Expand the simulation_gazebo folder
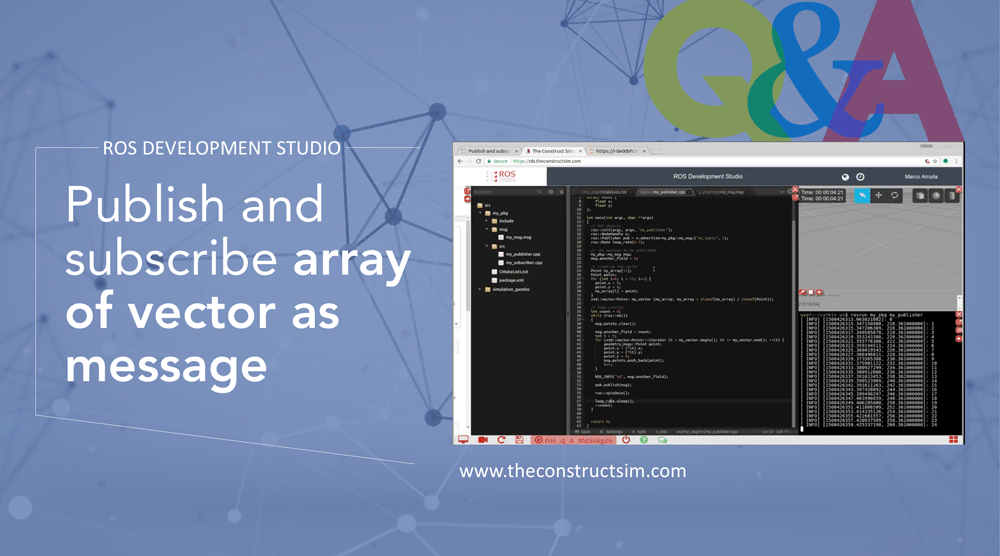Image resolution: width=1000 pixels, height=556 pixels. pos(481,289)
